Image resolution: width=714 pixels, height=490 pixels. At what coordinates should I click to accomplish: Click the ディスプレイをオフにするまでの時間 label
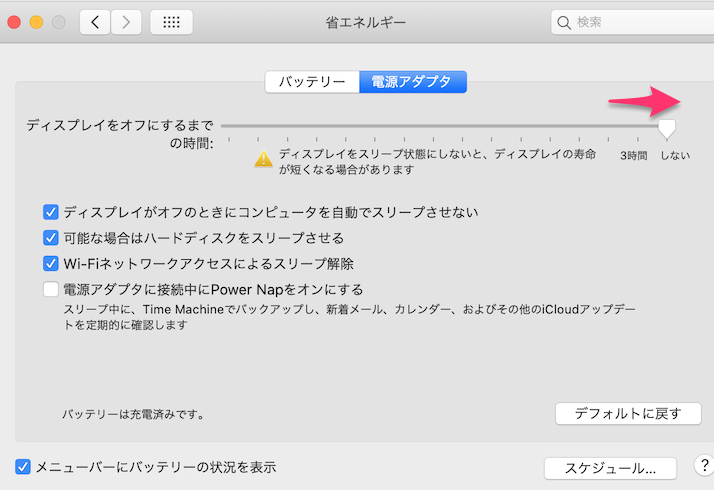pyautogui.click(x=120, y=134)
